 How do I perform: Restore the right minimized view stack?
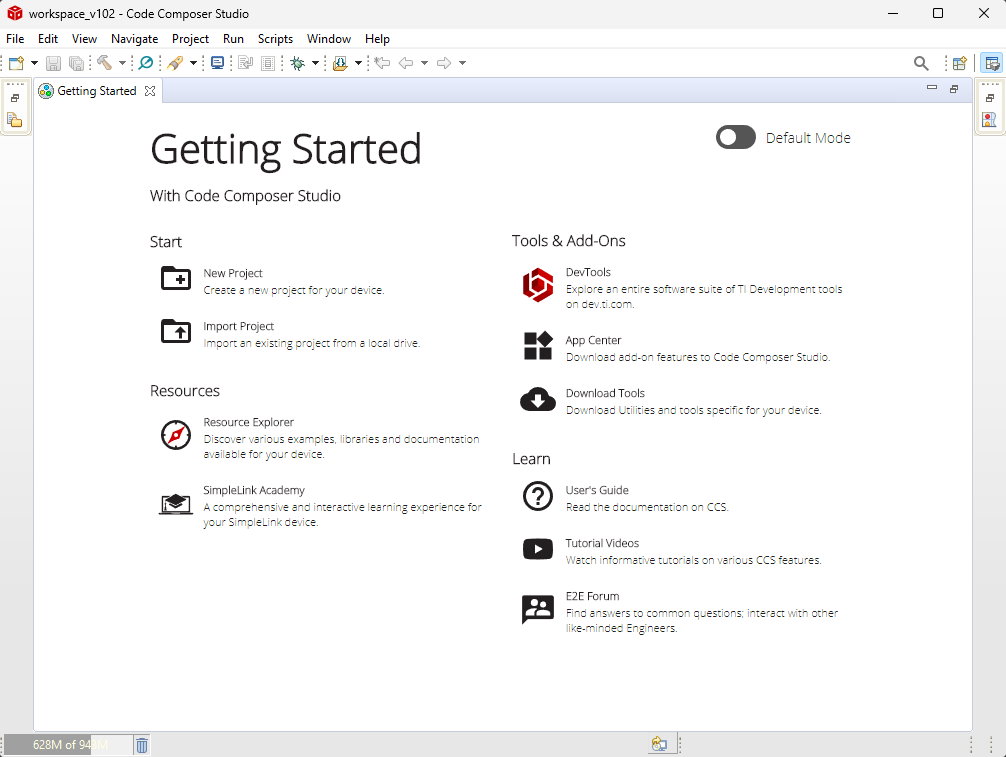coord(990,98)
